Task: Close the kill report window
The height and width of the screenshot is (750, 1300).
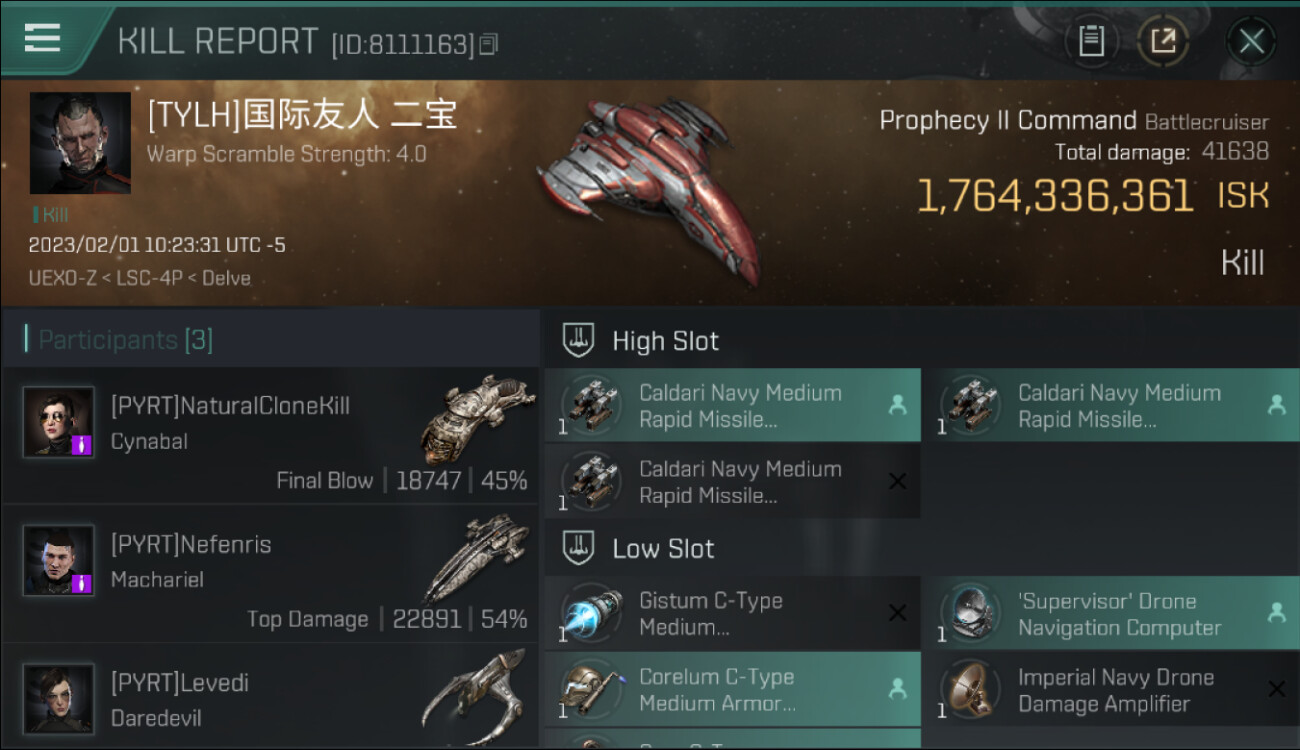Action: click(x=1251, y=41)
